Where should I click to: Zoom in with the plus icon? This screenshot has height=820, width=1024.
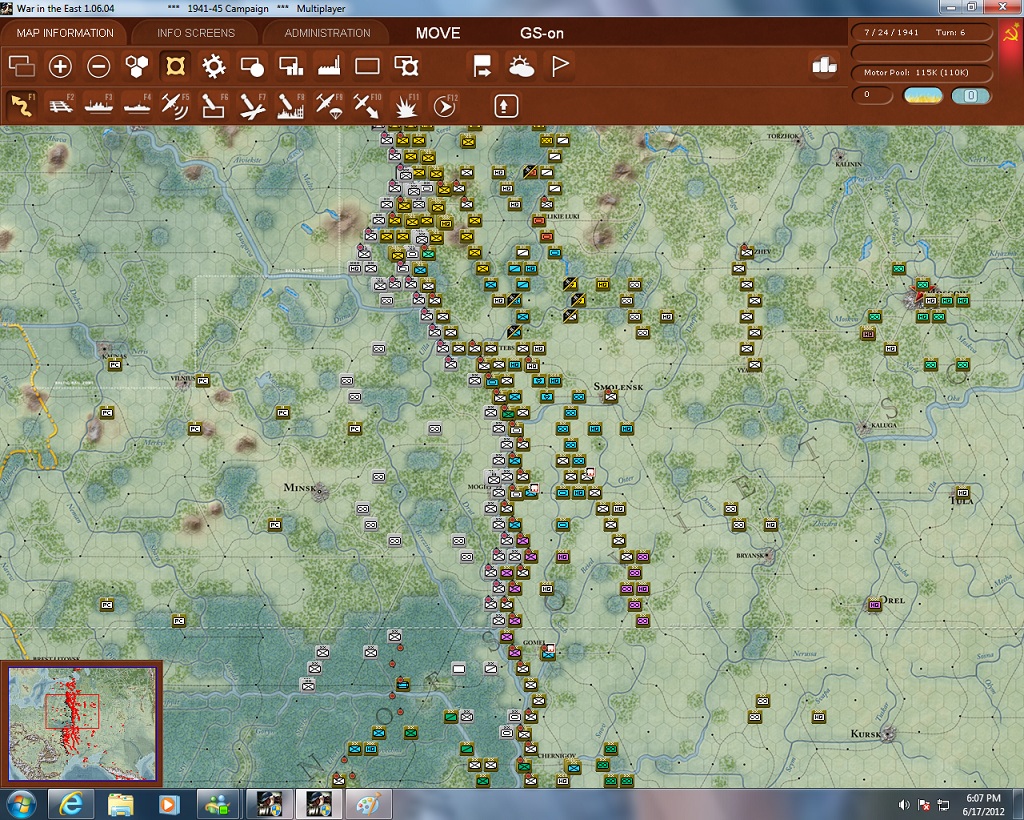tap(60, 66)
